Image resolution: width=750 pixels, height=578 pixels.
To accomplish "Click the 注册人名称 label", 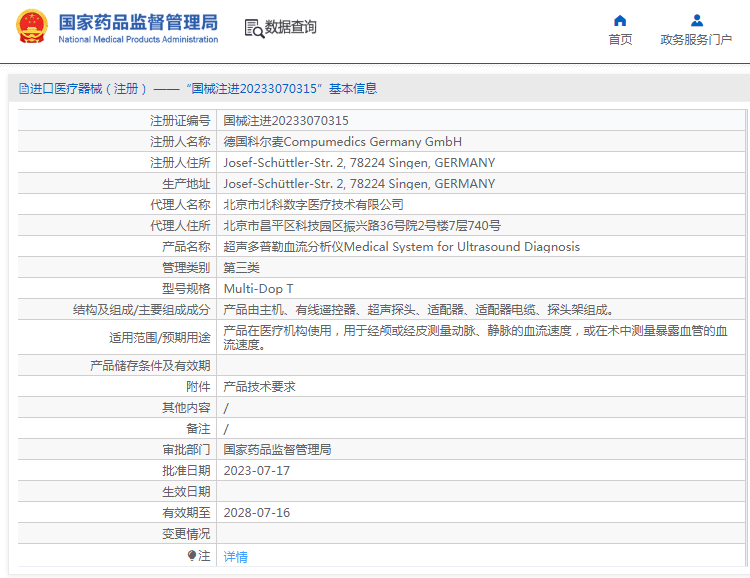I will (x=180, y=142).
